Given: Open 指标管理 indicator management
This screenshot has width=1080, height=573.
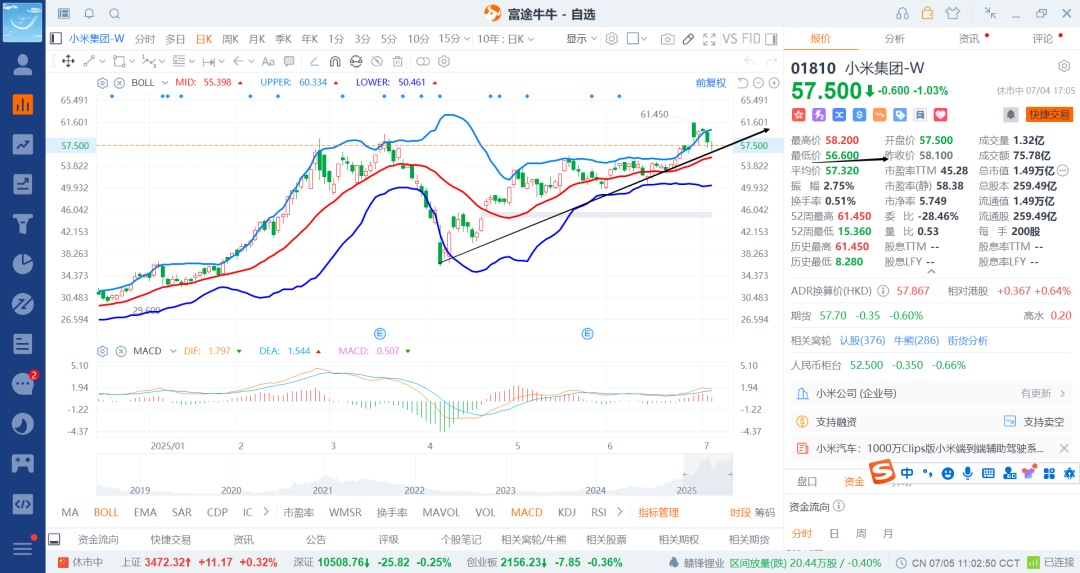Looking at the screenshot, I should (x=658, y=512).
